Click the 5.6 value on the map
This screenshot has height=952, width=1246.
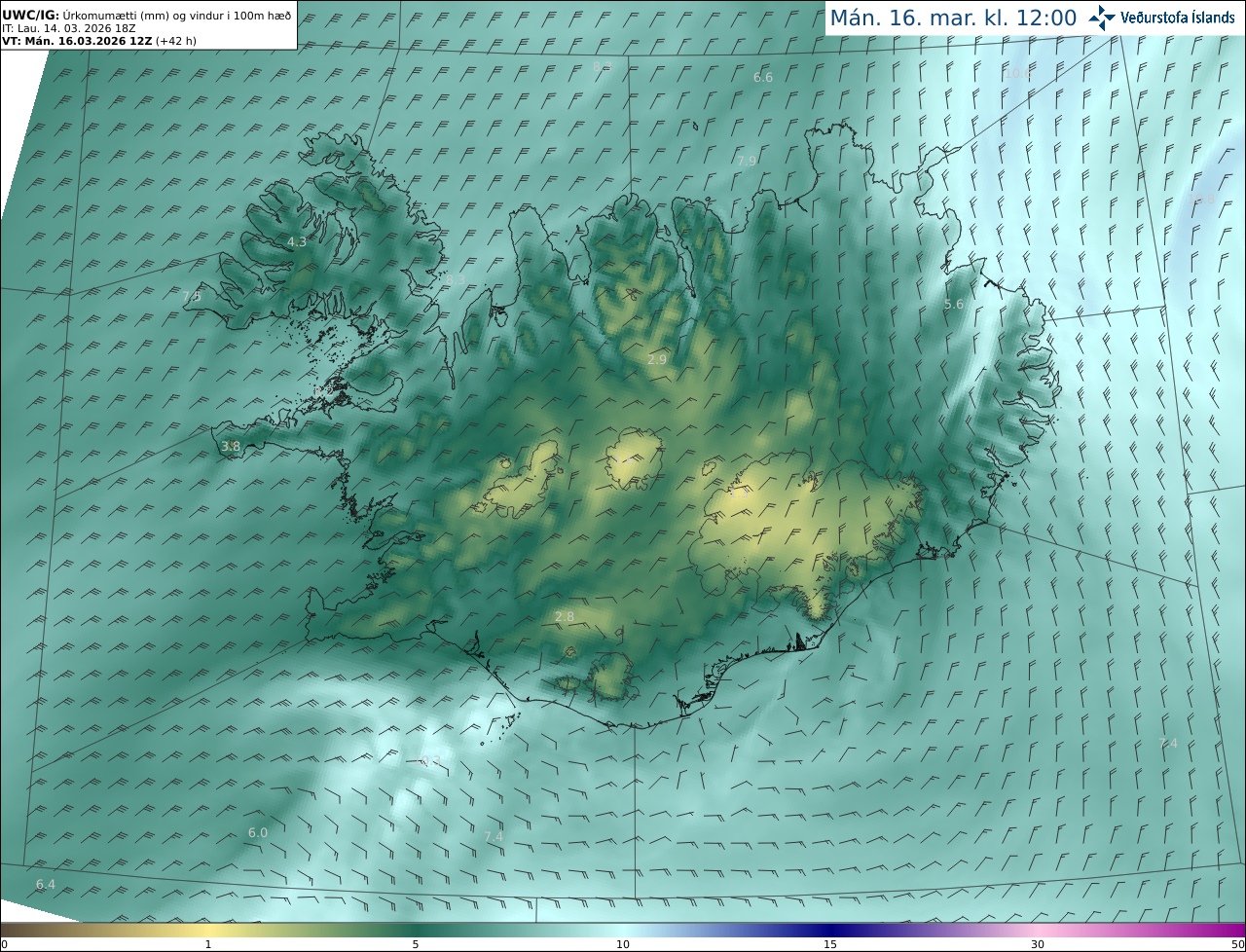tap(954, 305)
